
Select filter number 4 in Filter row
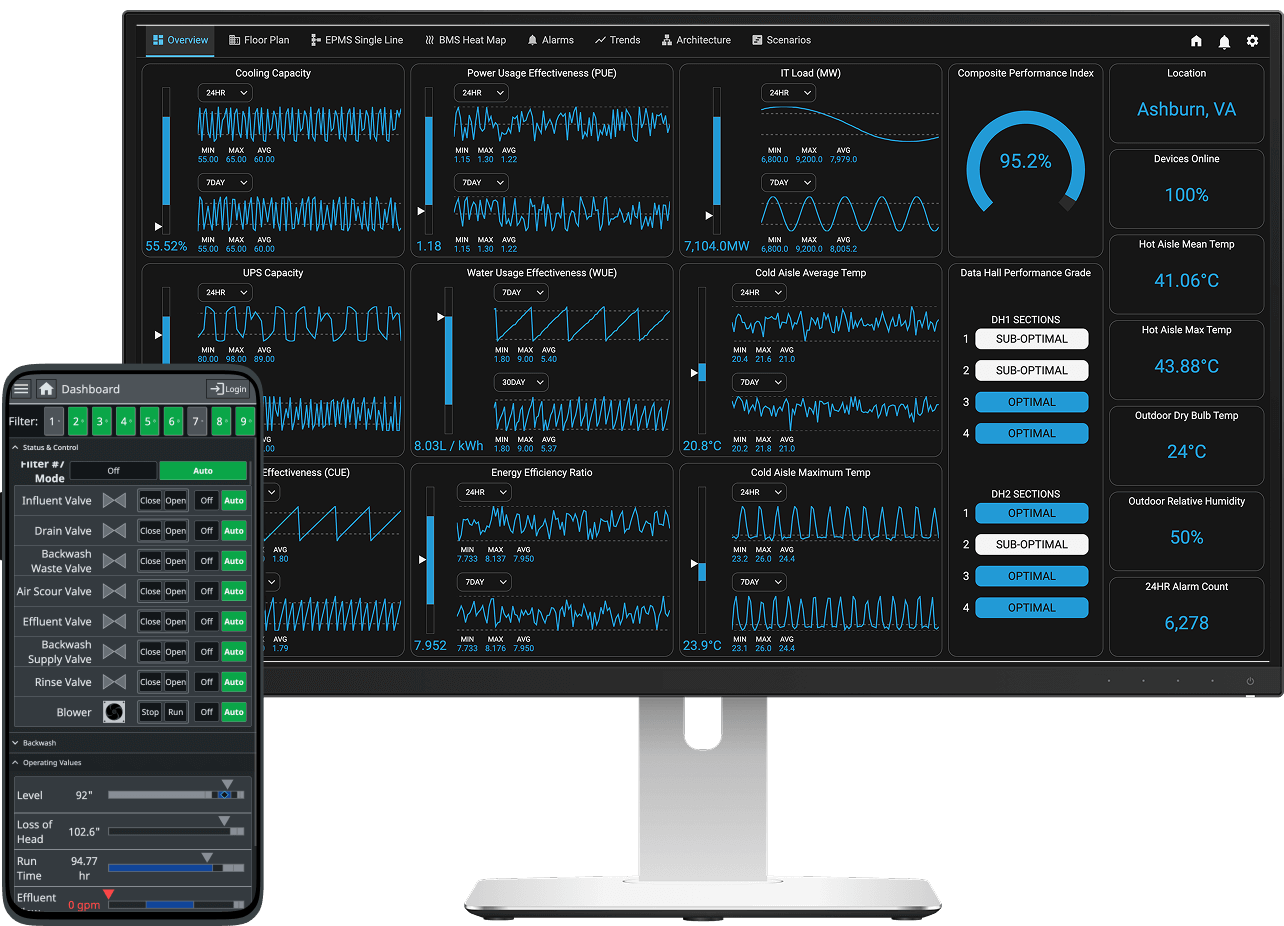point(125,422)
